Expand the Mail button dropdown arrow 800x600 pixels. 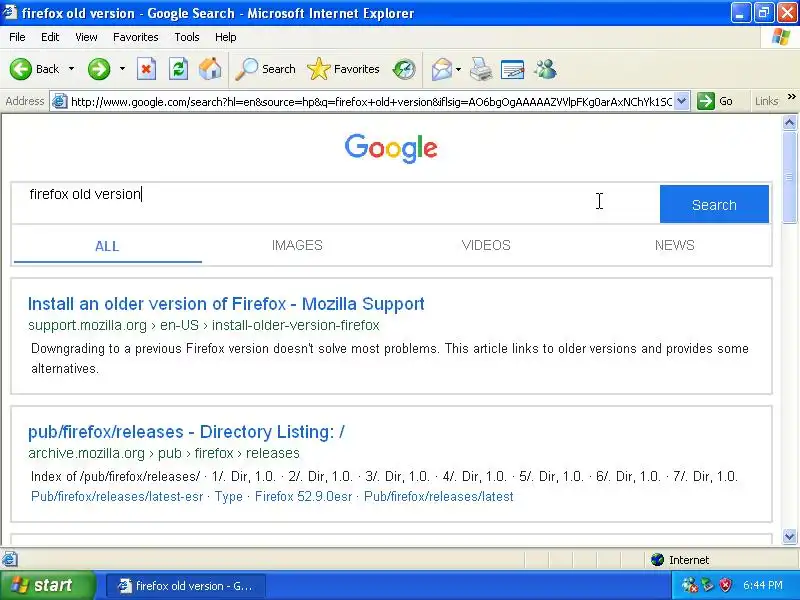click(459, 69)
